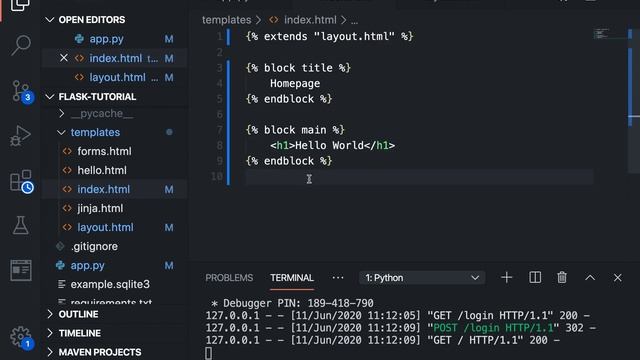
Task: Click 'Homepage' text in the editor
Action: click(295, 83)
